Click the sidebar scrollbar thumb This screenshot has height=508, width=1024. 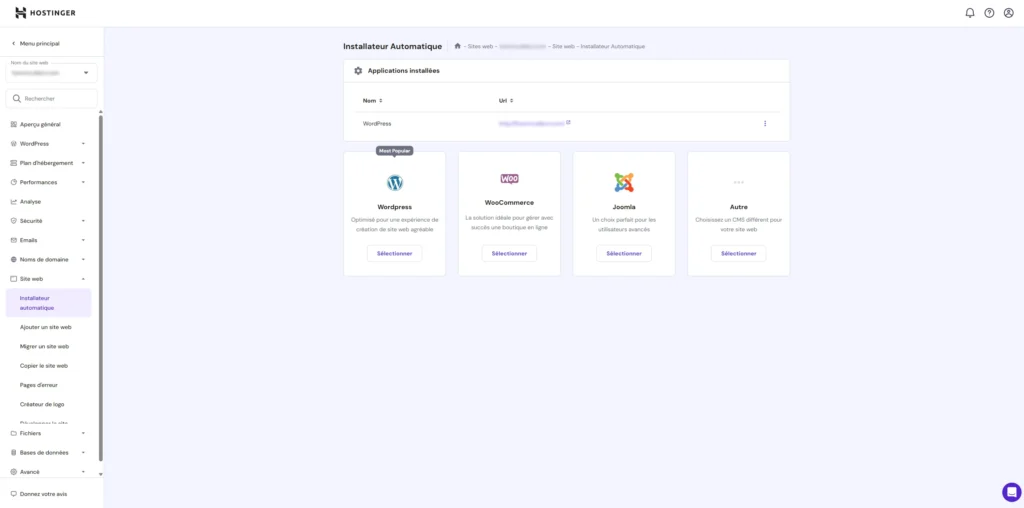pyautogui.click(x=101, y=287)
